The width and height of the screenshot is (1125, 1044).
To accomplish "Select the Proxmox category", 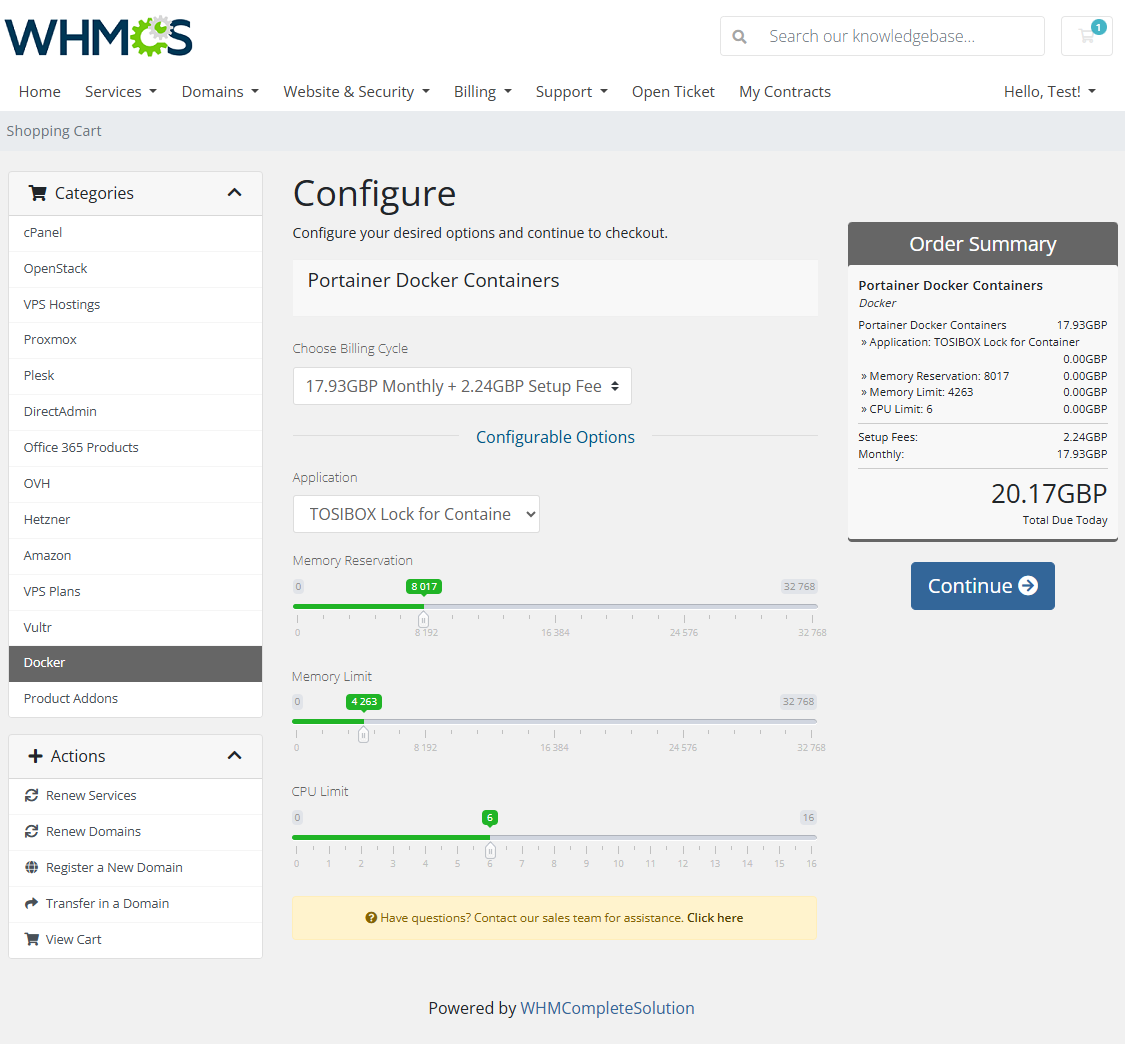I will (136, 339).
